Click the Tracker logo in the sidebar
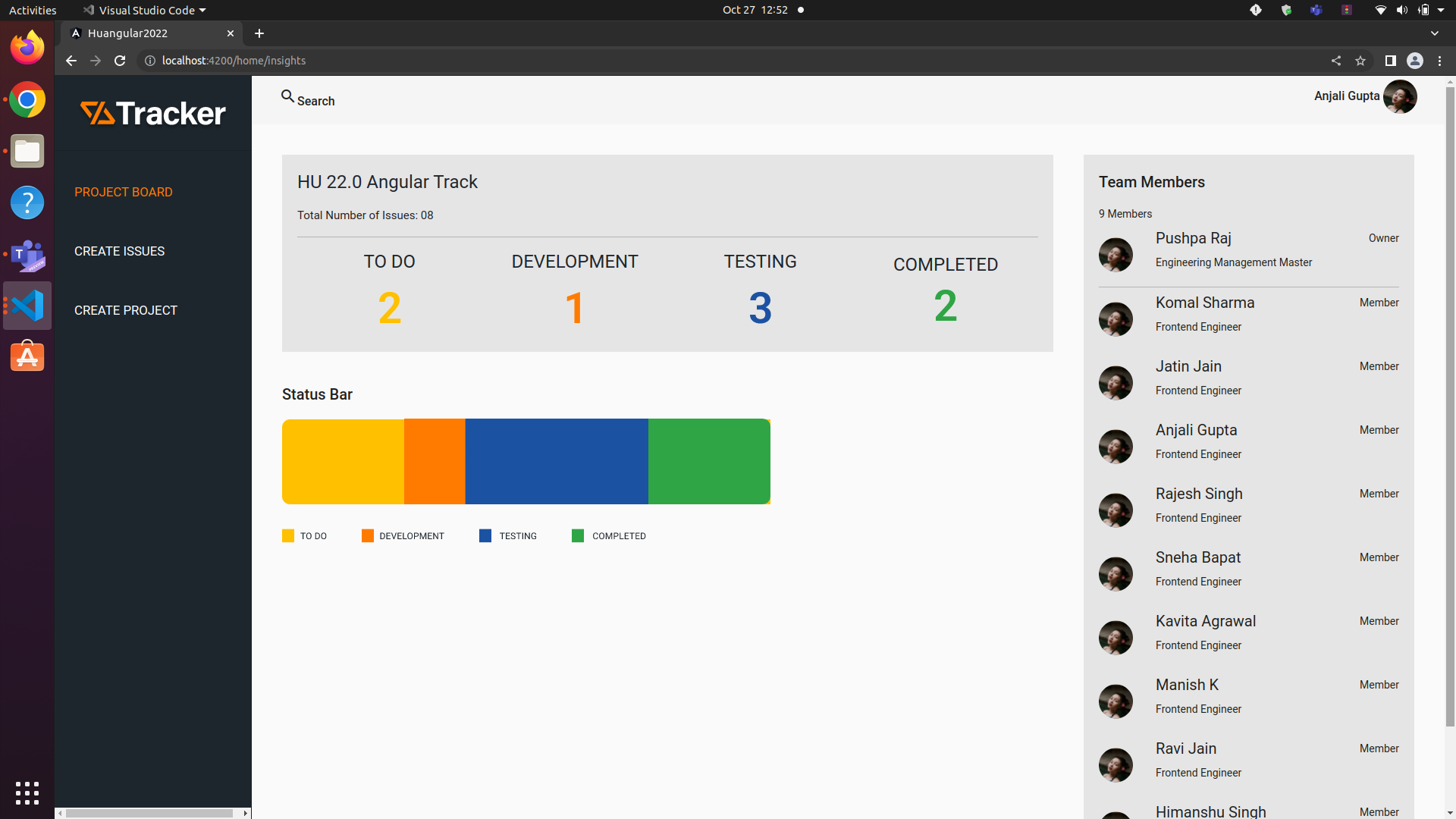This screenshot has height=819, width=1456. click(x=152, y=113)
